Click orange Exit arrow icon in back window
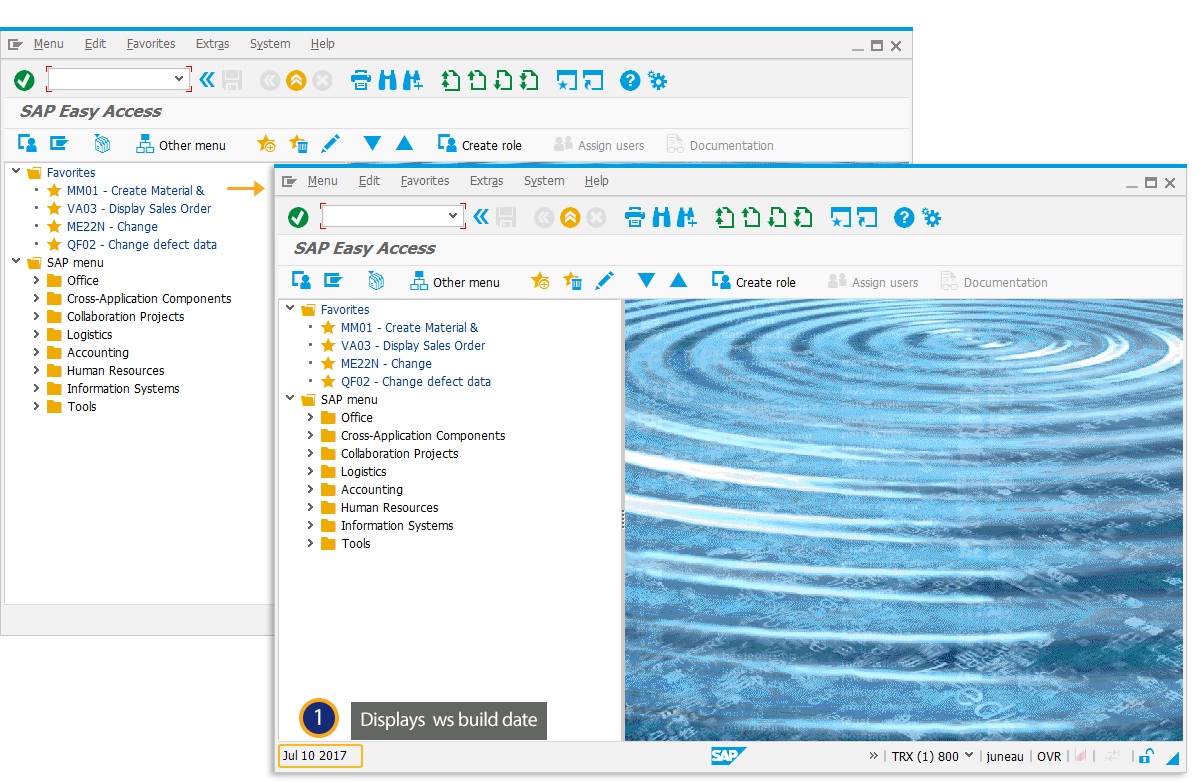Viewport: 1200px width, 782px height. (x=296, y=80)
